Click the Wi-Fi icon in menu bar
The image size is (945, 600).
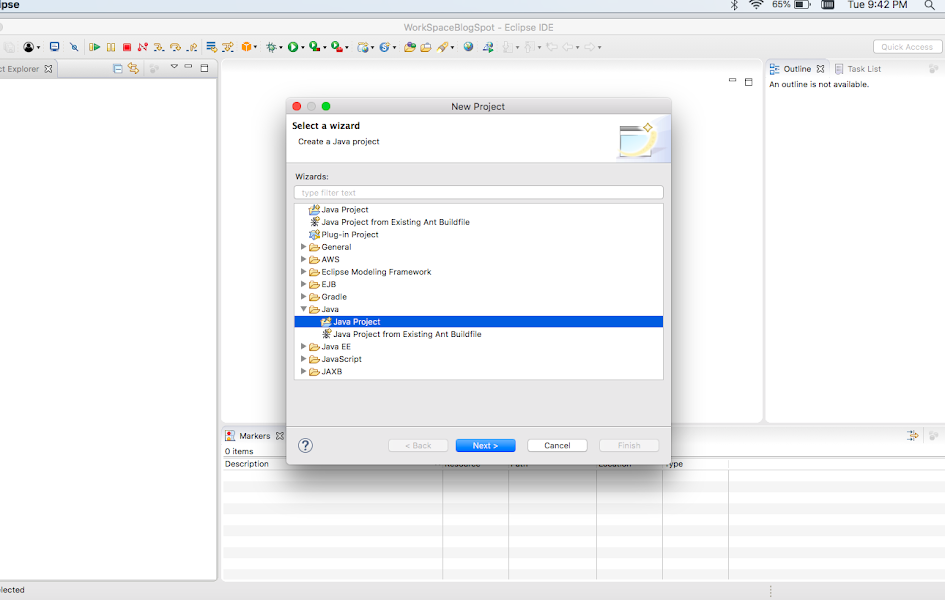tap(756, 5)
